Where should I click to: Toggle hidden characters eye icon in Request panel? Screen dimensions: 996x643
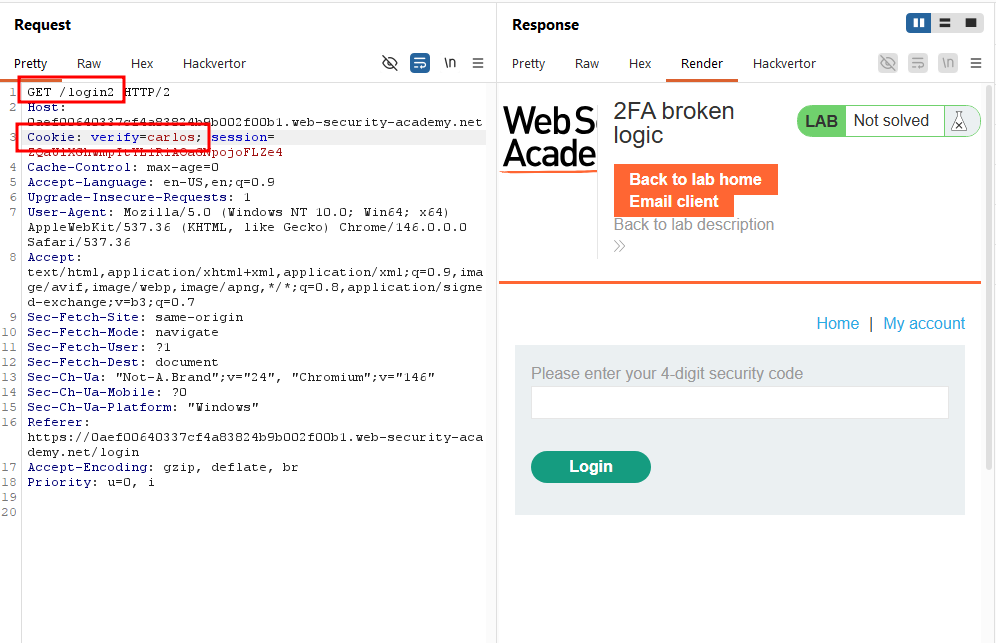click(389, 63)
